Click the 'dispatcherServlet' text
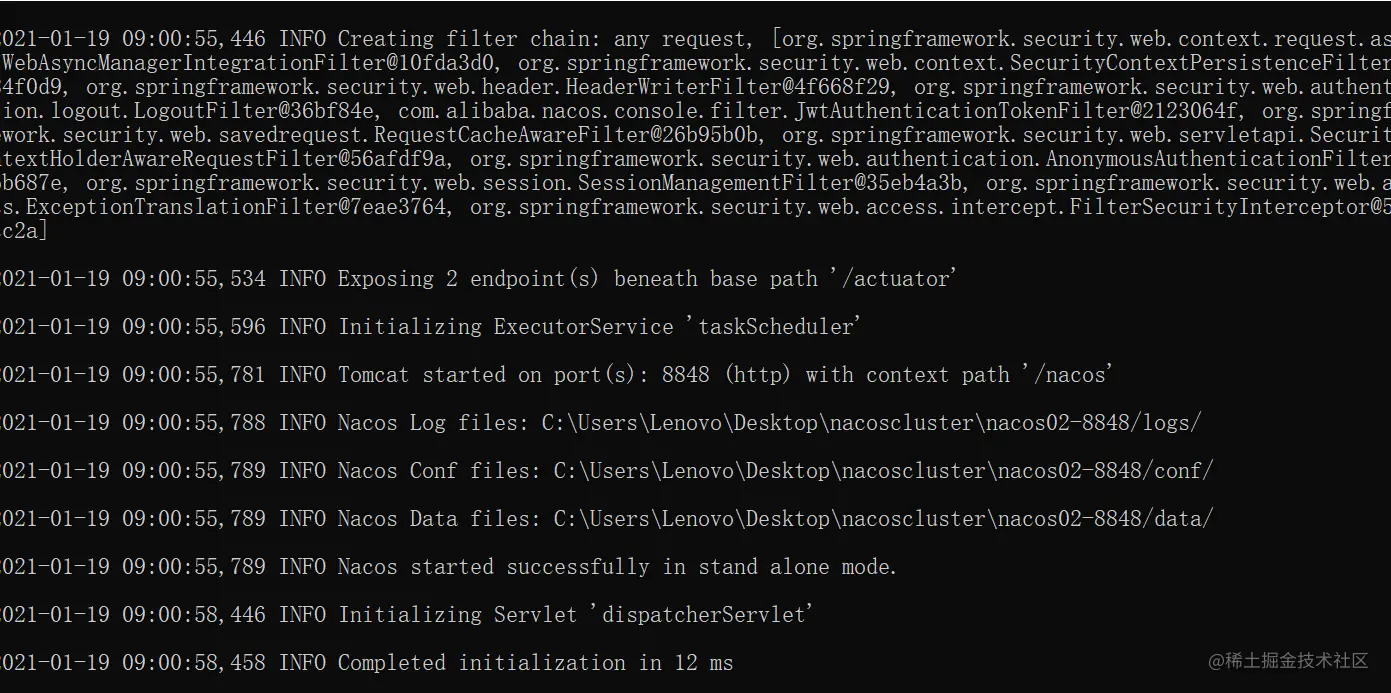The height and width of the screenshot is (693, 1391). click(x=707, y=615)
